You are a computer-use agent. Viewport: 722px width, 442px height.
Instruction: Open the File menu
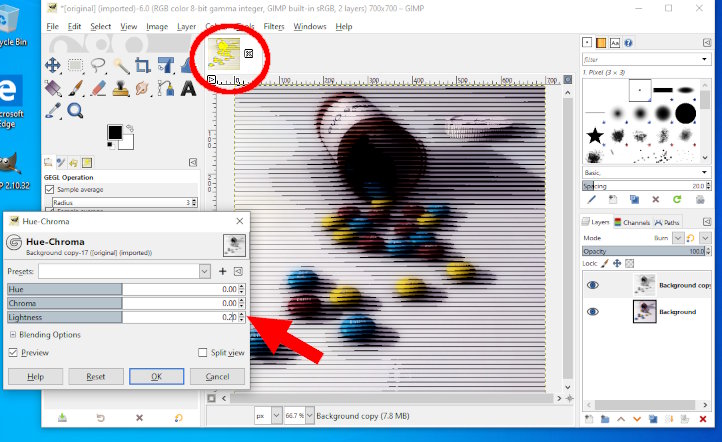[x=52, y=27]
